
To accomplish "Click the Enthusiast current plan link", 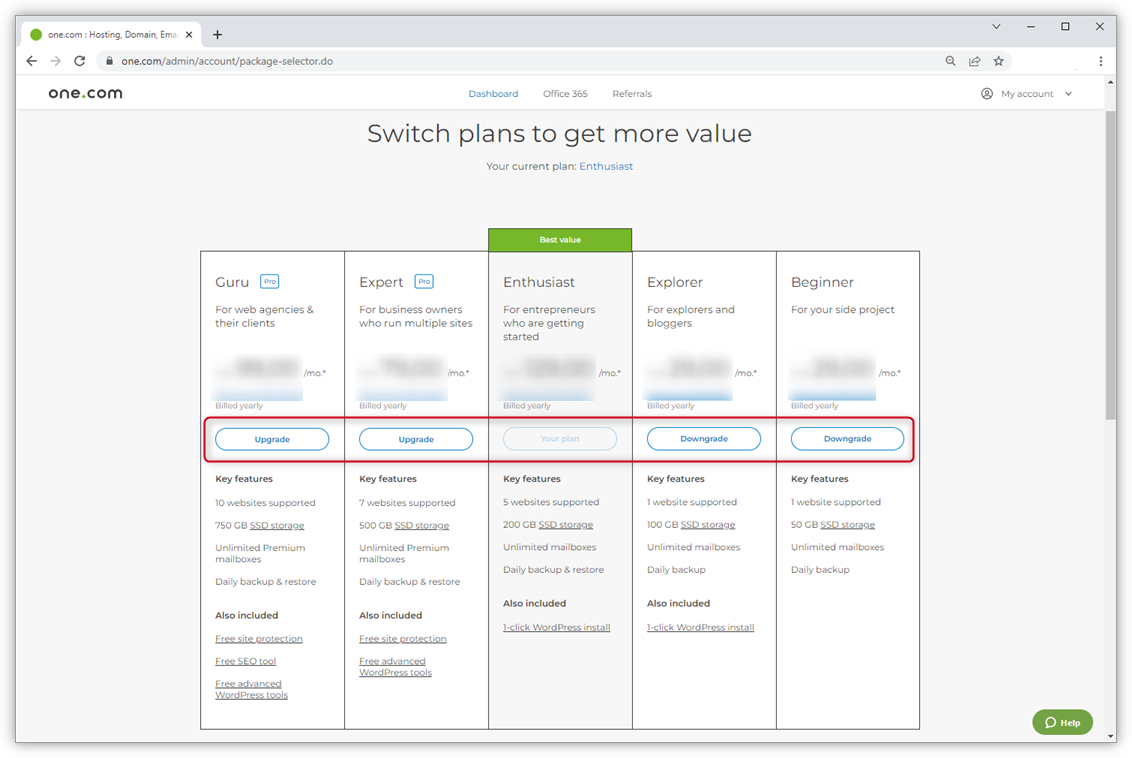I will [x=606, y=166].
